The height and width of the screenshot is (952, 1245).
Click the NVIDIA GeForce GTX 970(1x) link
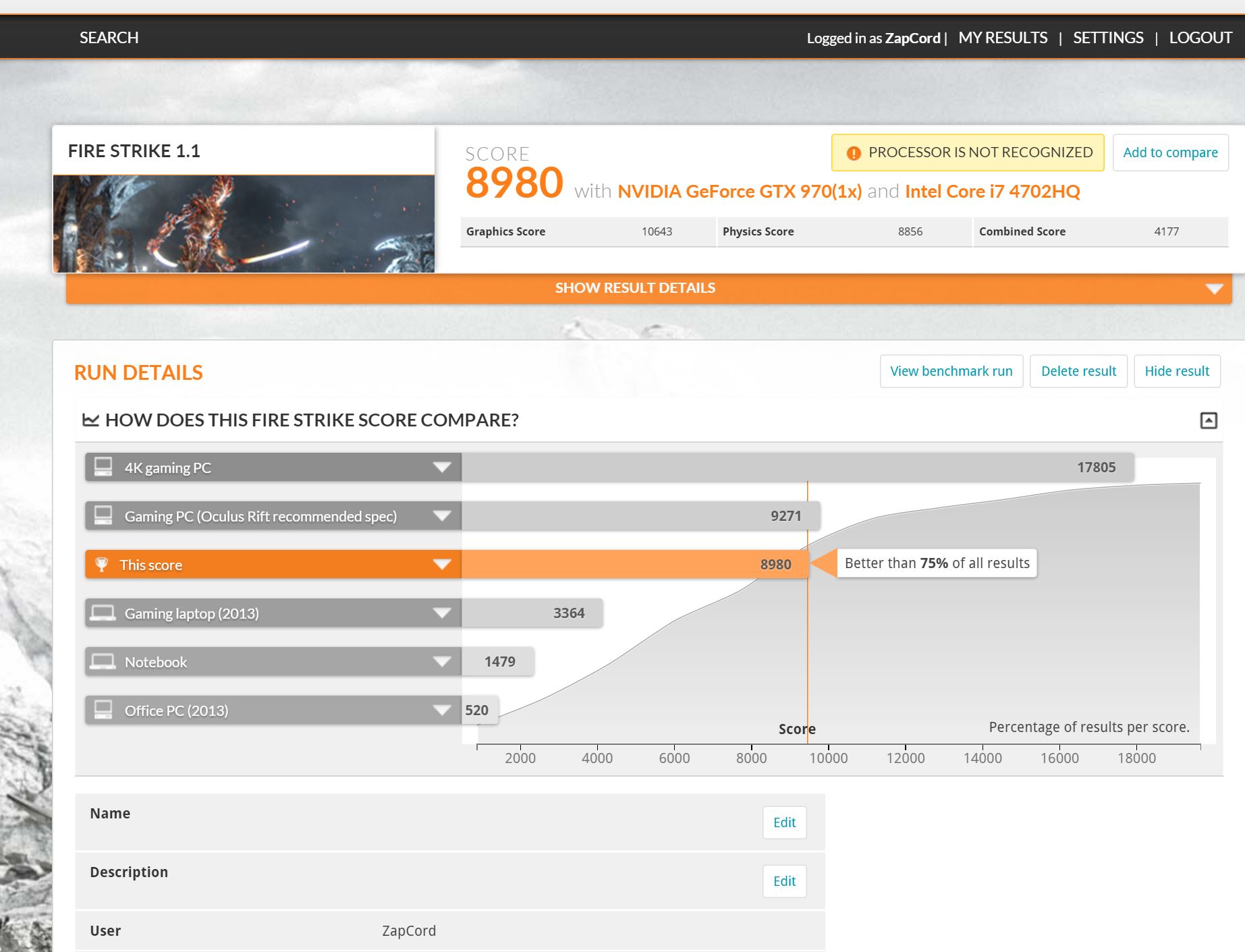point(740,192)
